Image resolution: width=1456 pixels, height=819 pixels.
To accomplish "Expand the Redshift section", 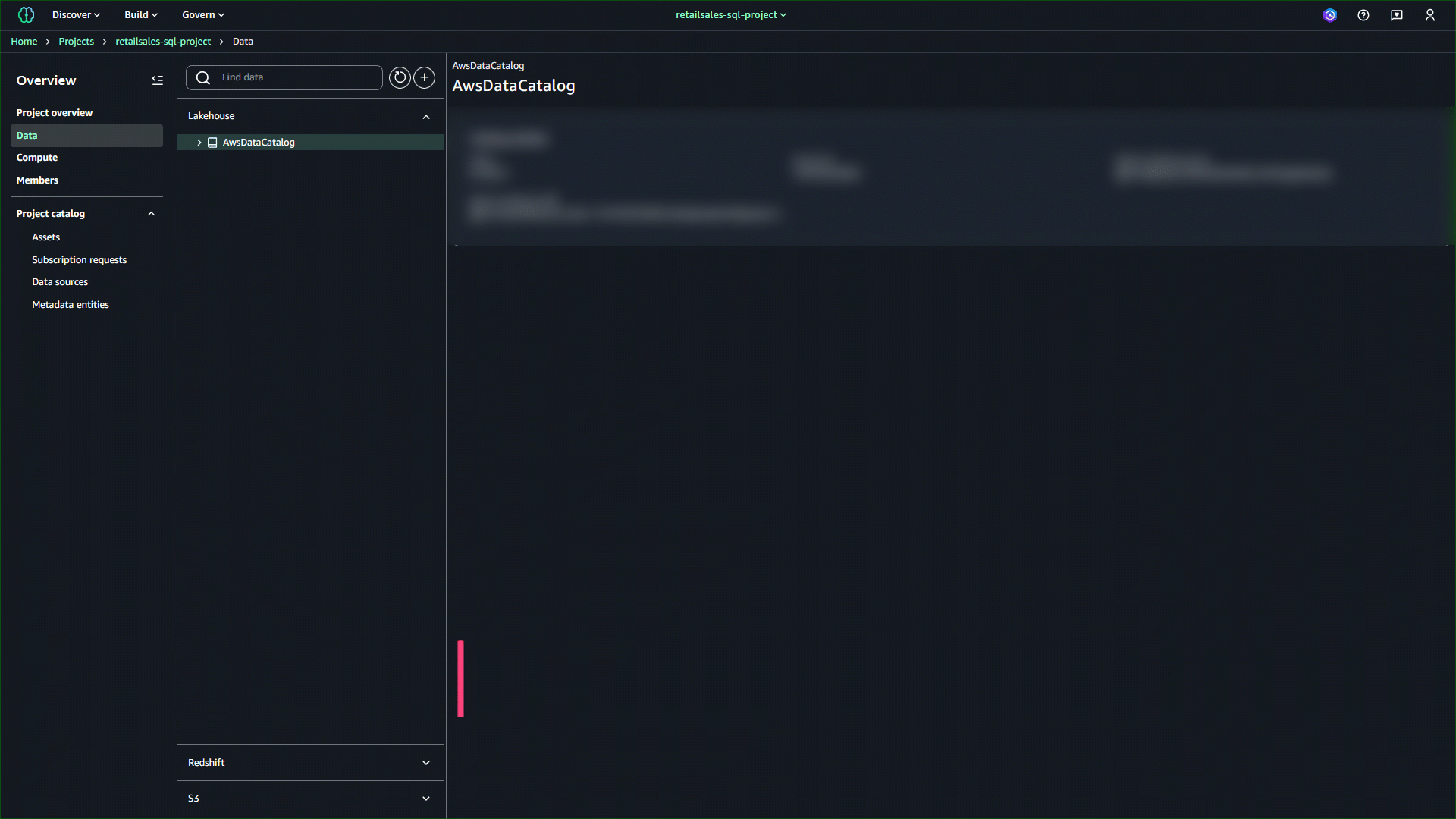I will 426,763.
